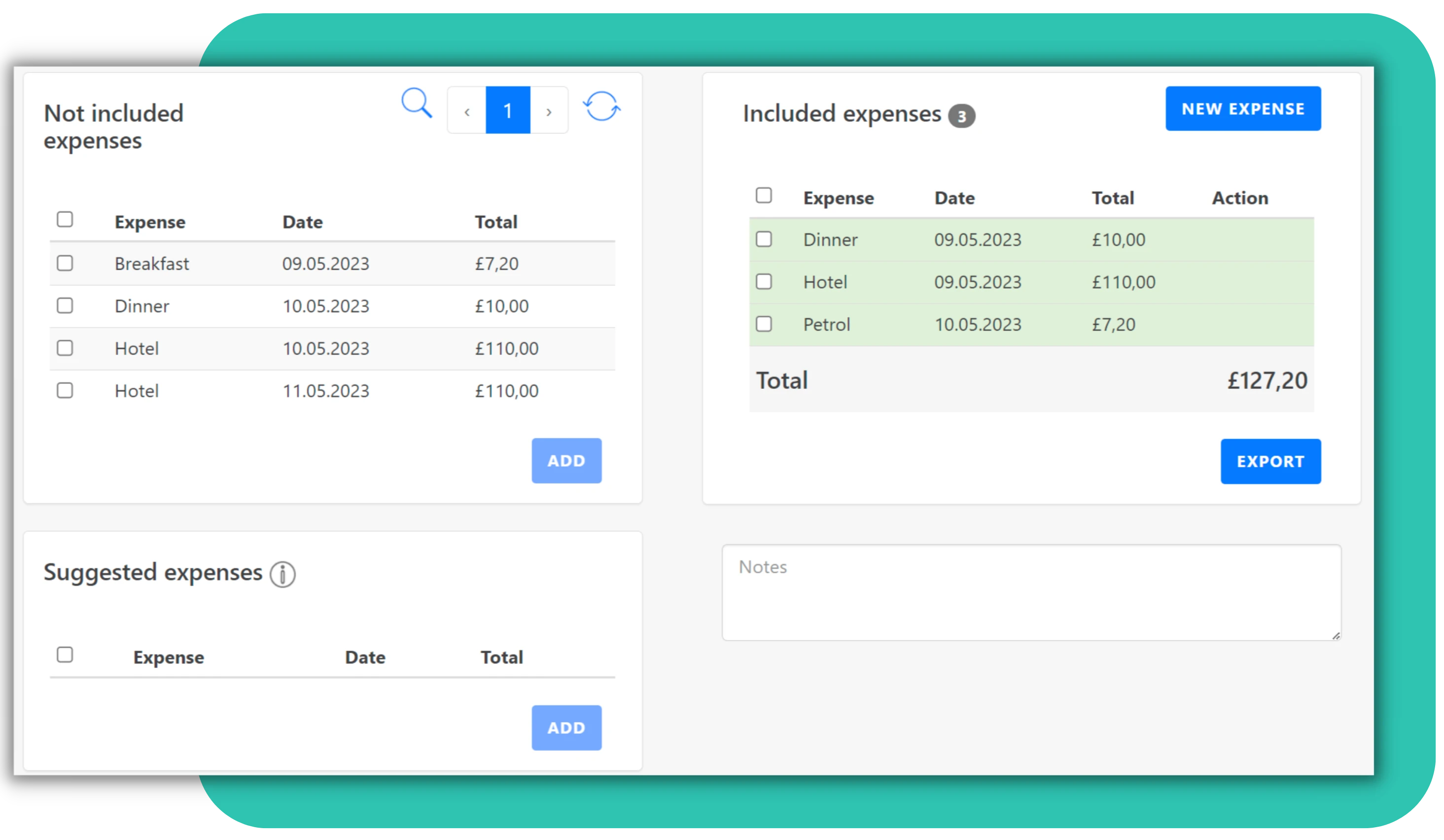
Task: Check the included Petrol expense row
Action: pyautogui.click(x=764, y=324)
